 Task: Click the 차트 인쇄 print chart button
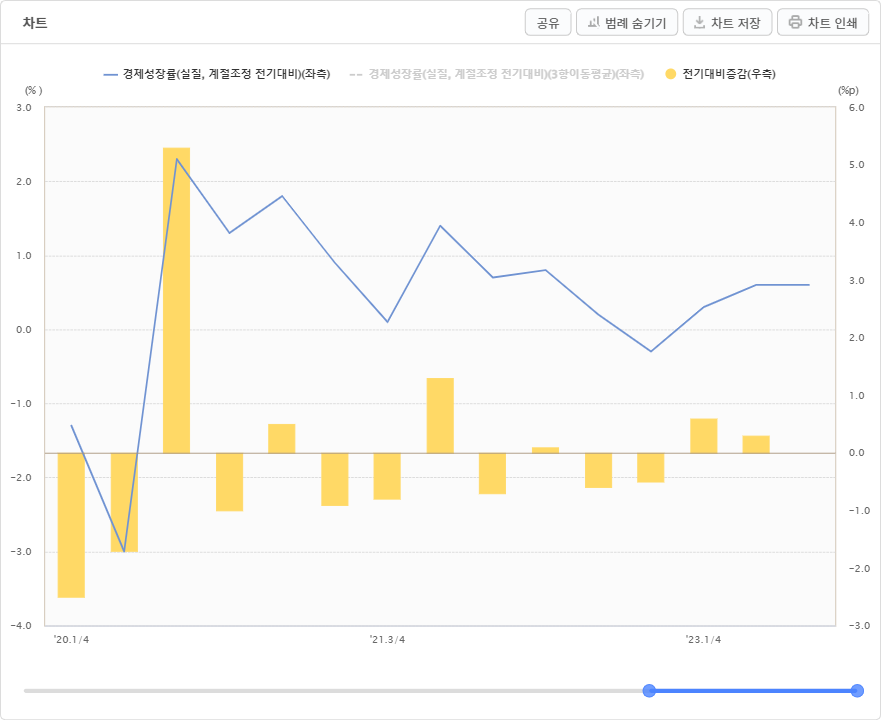click(x=823, y=22)
